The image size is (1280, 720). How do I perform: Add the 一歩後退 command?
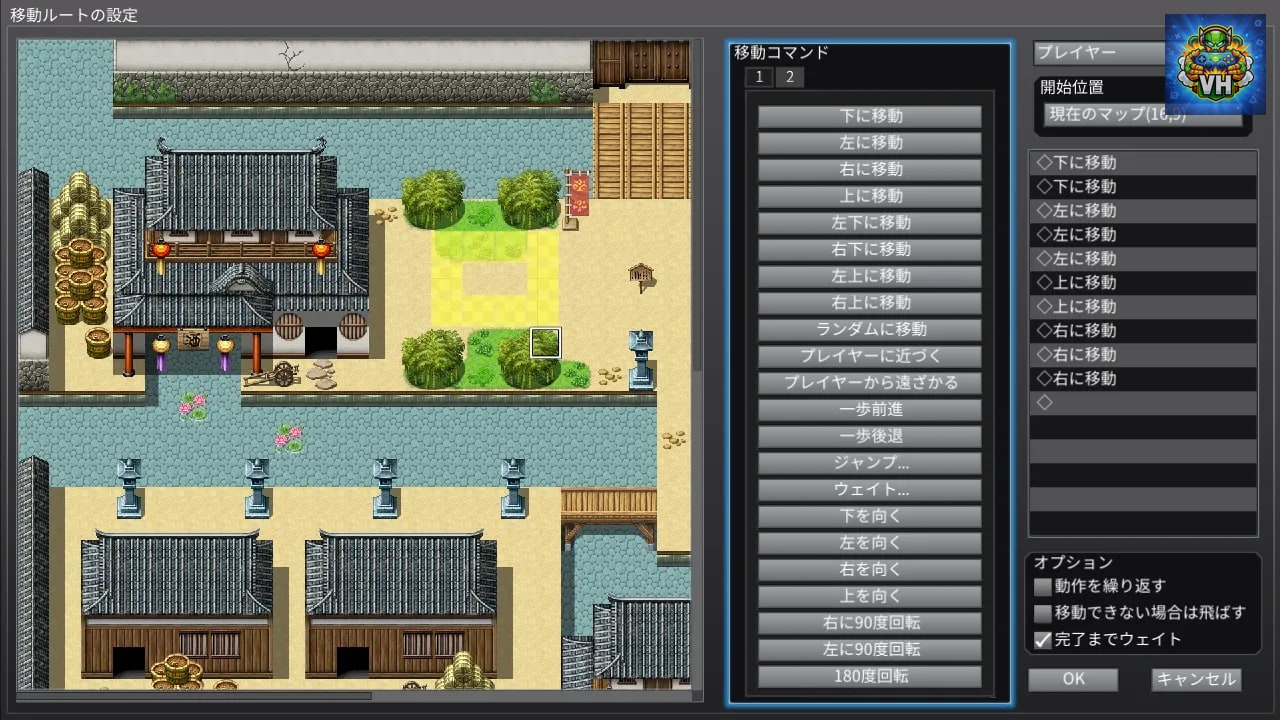point(869,436)
